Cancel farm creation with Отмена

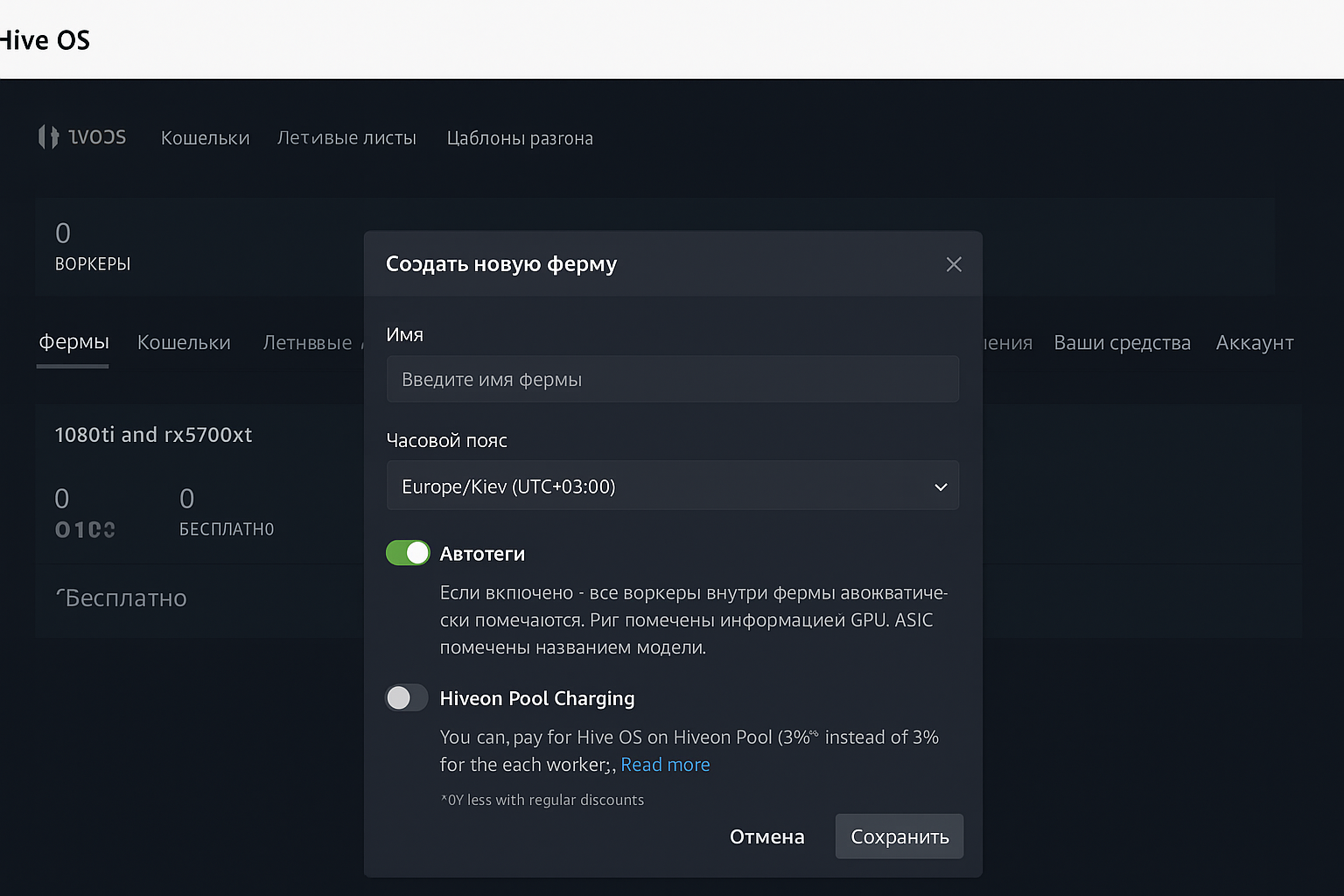767,836
